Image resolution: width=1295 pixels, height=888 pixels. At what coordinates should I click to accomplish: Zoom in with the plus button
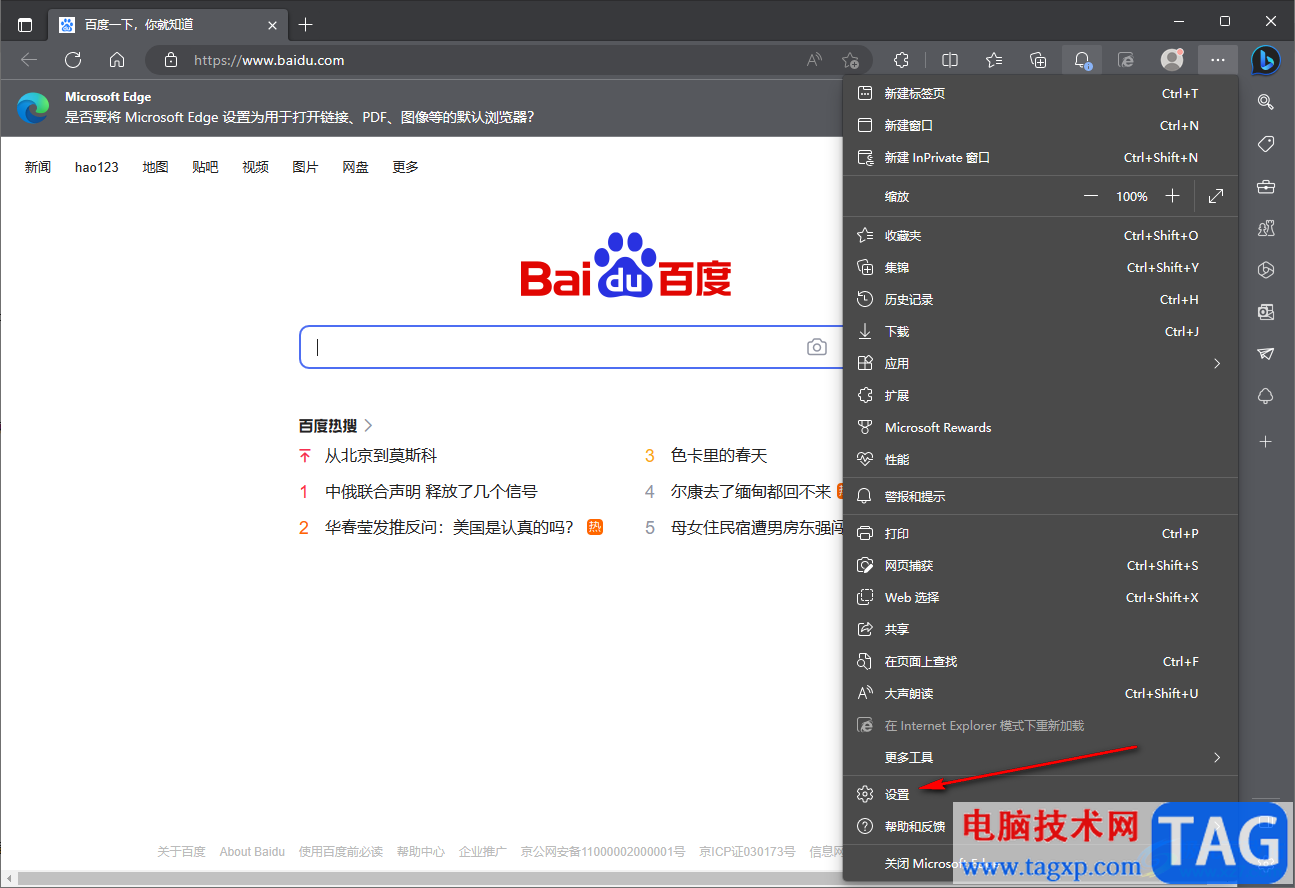point(1172,196)
